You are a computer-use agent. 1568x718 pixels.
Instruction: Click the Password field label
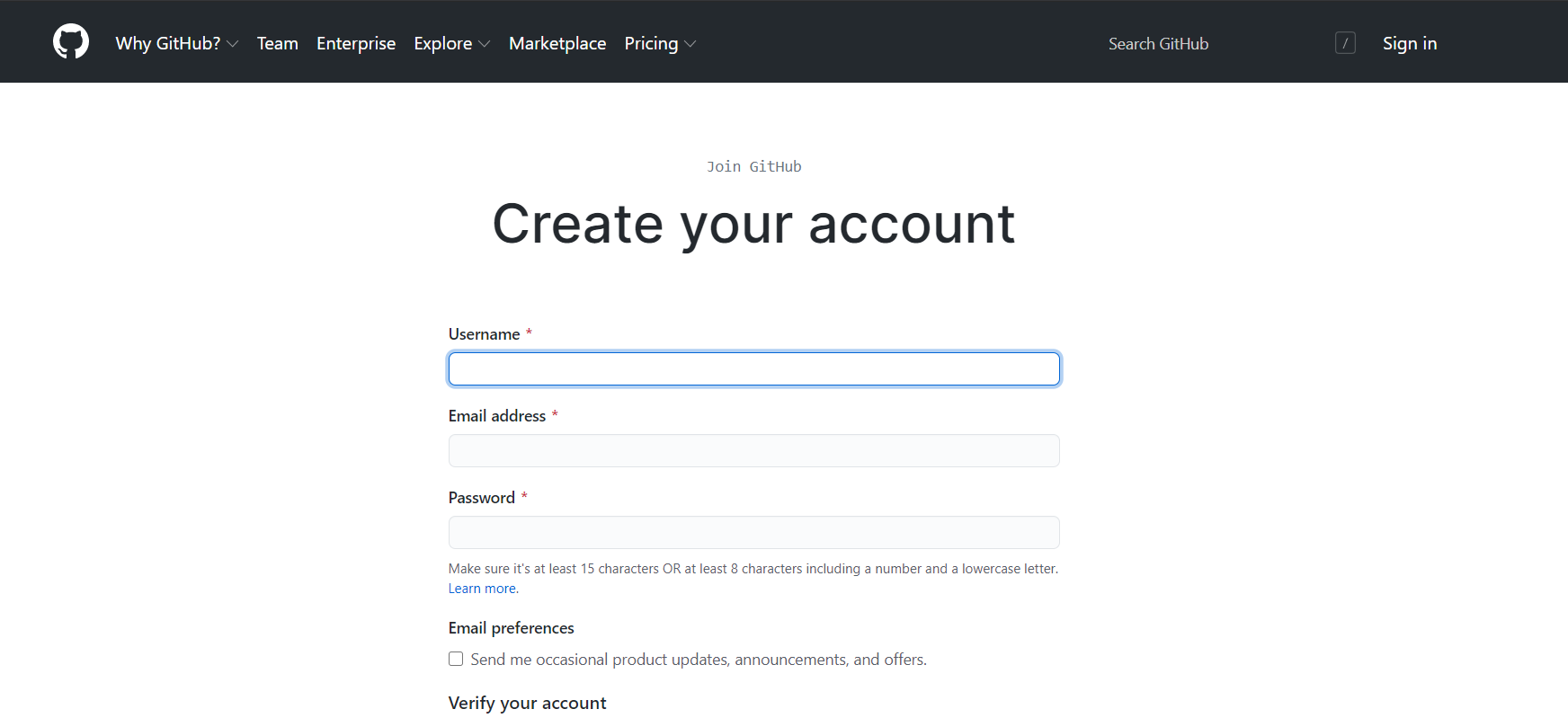(x=482, y=498)
